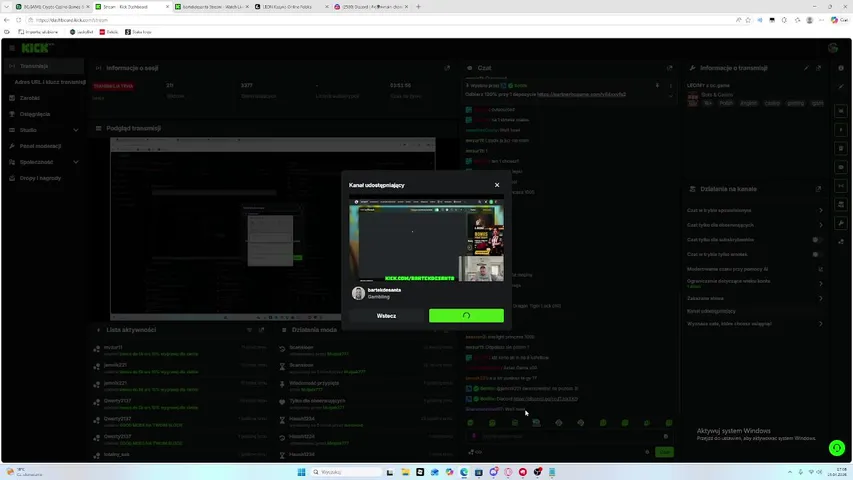The width and height of the screenshot is (853, 480).
Task: Pop out the Czat panel
Action: coord(670,68)
